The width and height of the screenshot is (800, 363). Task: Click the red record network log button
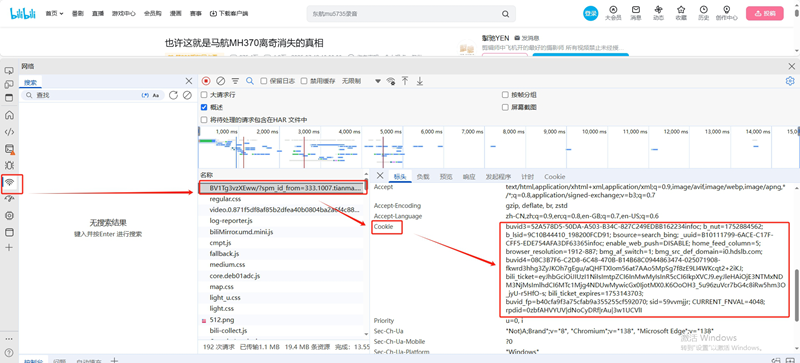pos(206,81)
